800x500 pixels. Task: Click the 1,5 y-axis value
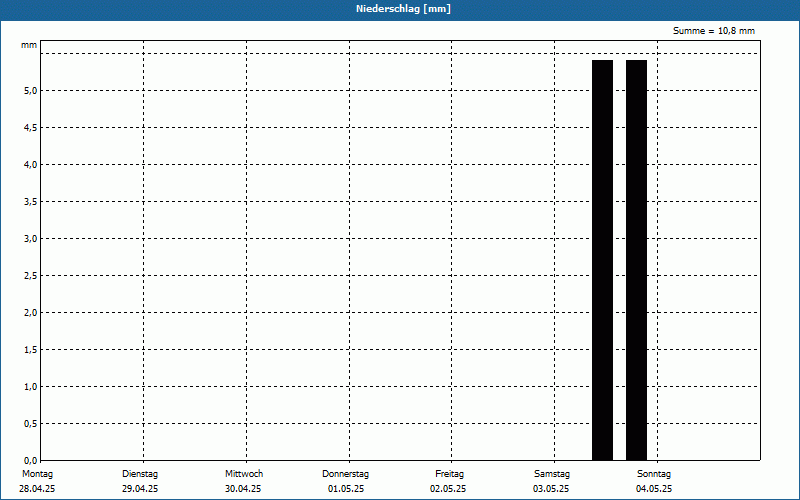click(31, 349)
